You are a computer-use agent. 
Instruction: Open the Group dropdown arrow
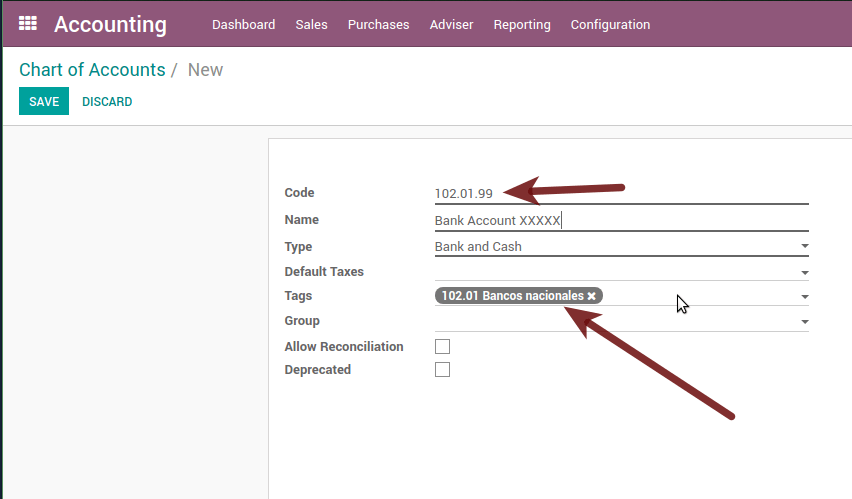click(804, 322)
